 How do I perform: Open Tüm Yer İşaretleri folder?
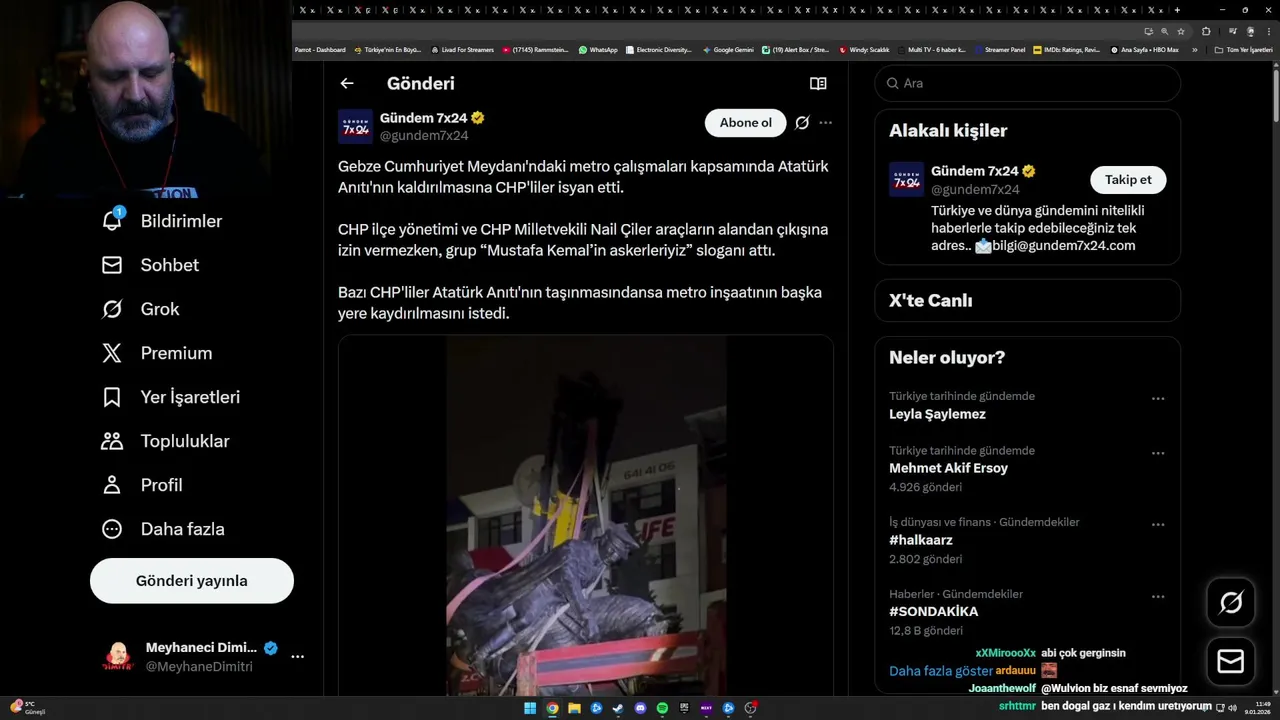point(1243,49)
